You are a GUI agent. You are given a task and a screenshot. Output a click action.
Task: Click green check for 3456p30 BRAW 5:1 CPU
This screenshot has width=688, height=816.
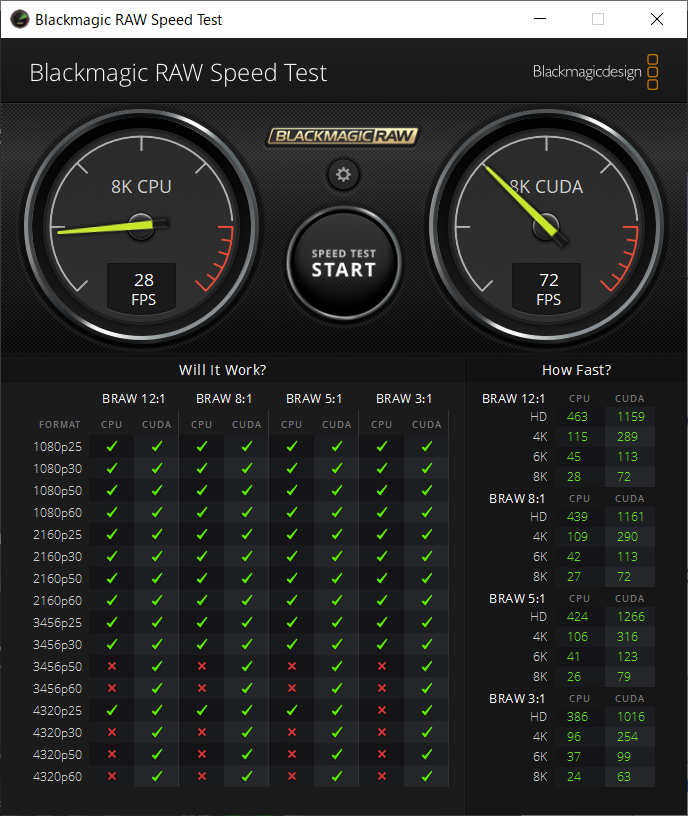tap(291, 644)
